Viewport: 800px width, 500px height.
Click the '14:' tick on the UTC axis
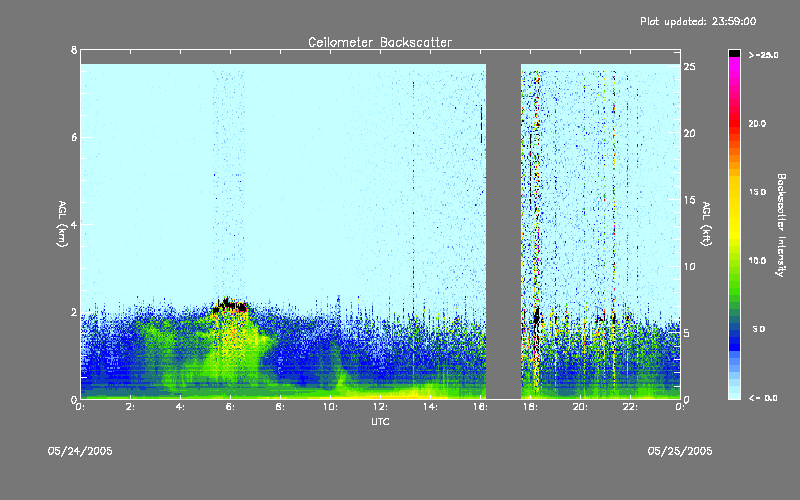click(x=430, y=407)
